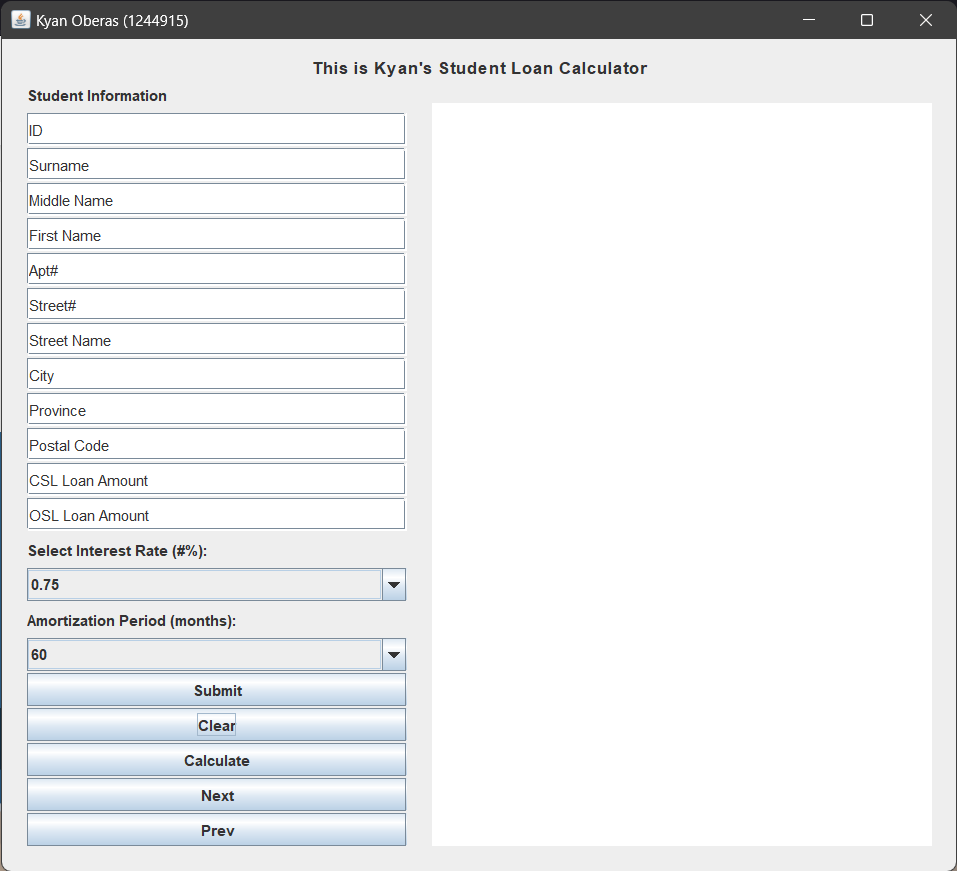Go to Next student record
The width and height of the screenshot is (957, 871).
[216, 795]
